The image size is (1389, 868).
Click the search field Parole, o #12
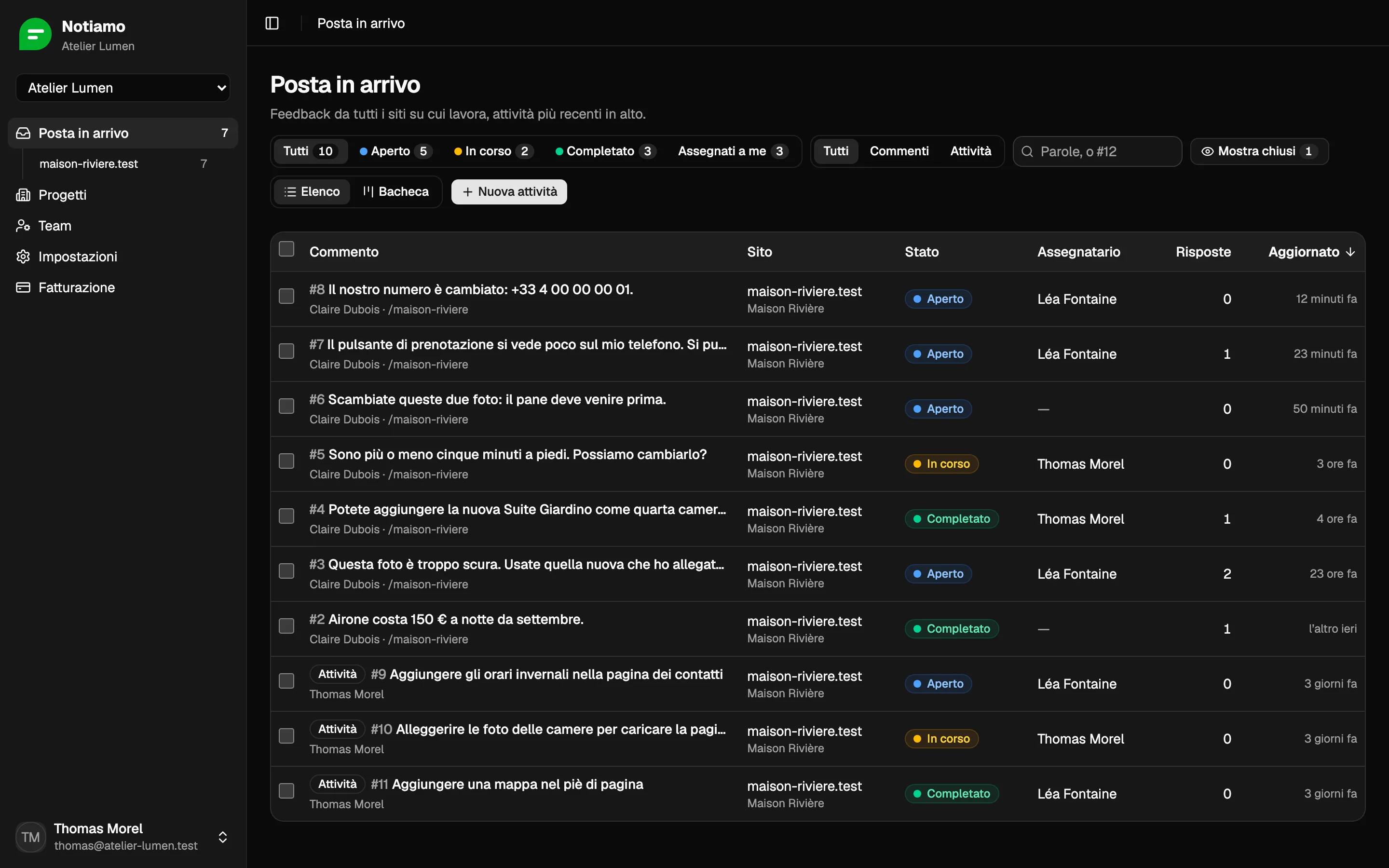tap(1097, 151)
